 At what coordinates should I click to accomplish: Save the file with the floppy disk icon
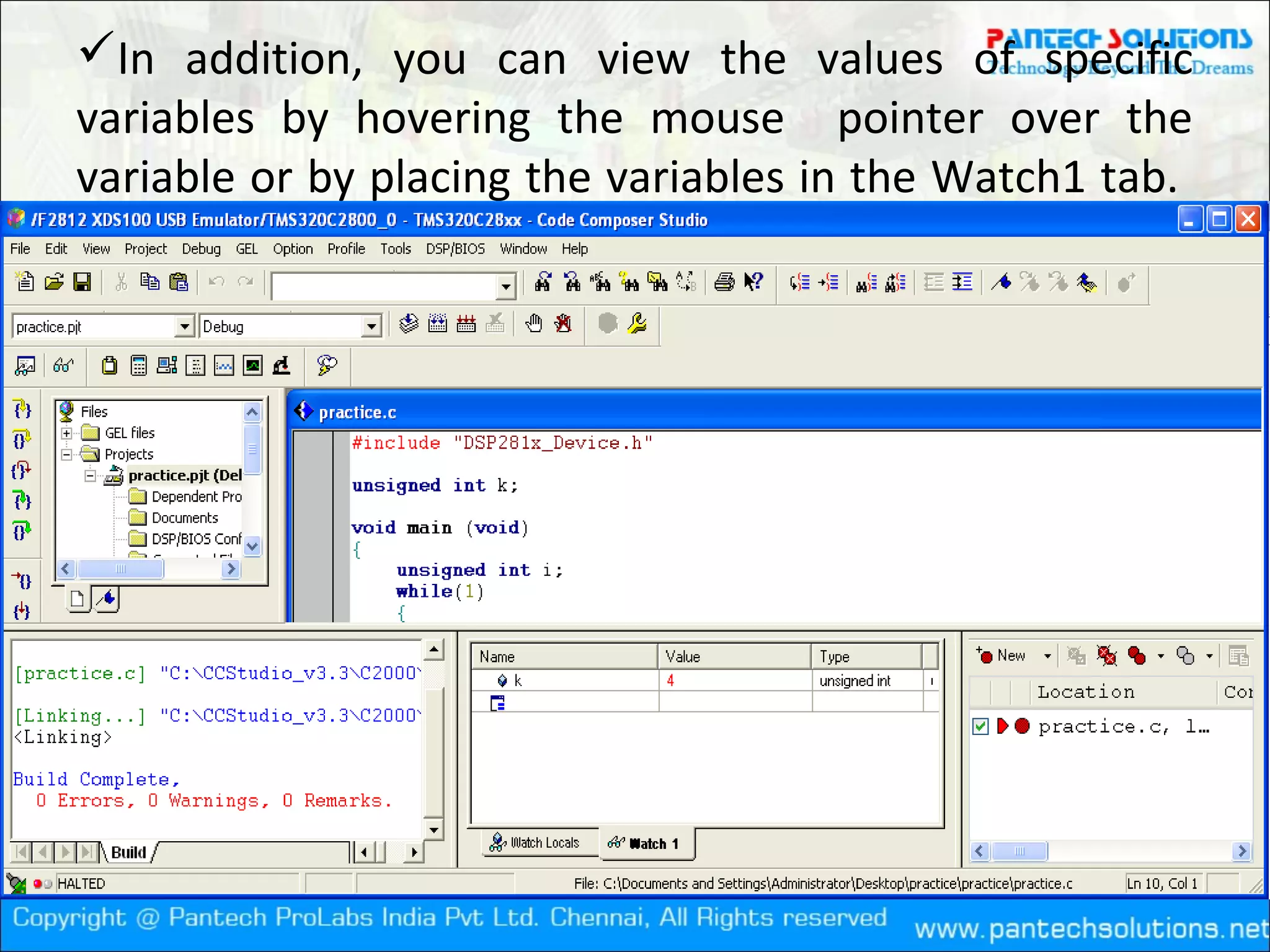coord(82,282)
